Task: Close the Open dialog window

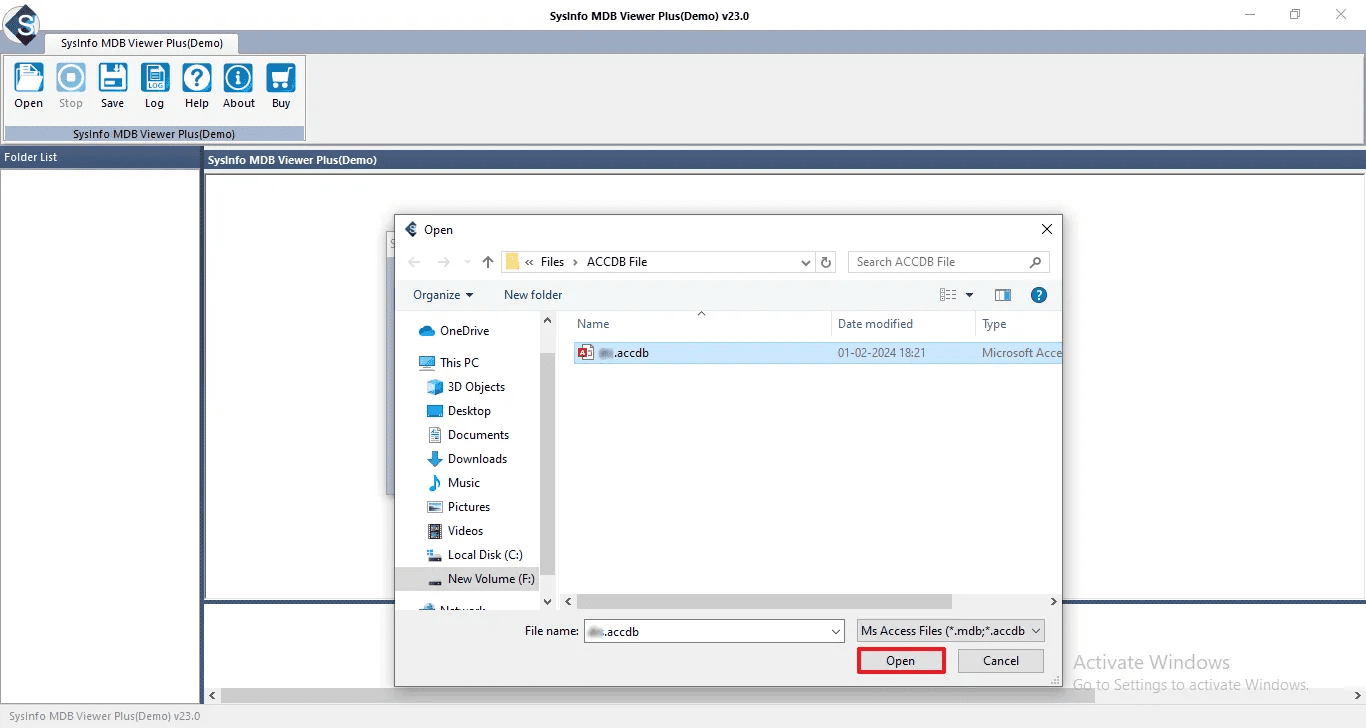Action: [x=1047, y=229]
